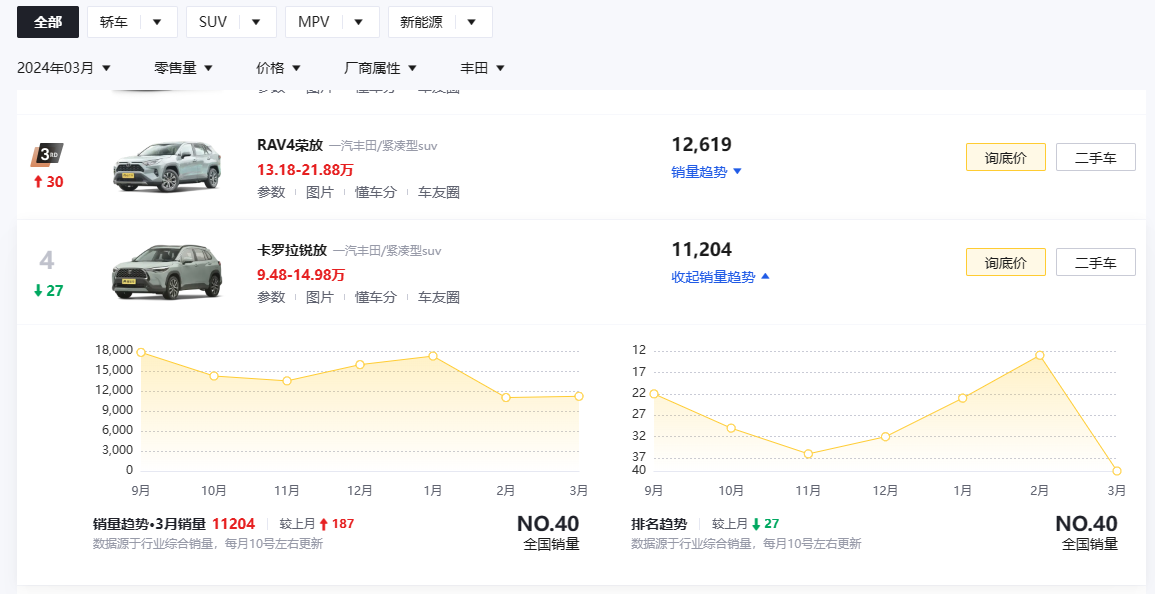The image size is (1155, 594).
Task: Open the 价格 filter dropdown
Action: (x=278, y=68)
